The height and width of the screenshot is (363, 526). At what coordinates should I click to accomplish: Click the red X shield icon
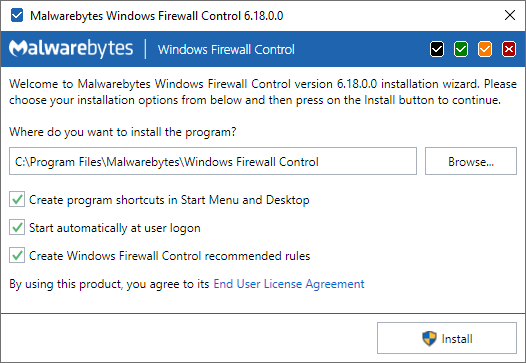(x=509, y=49)
